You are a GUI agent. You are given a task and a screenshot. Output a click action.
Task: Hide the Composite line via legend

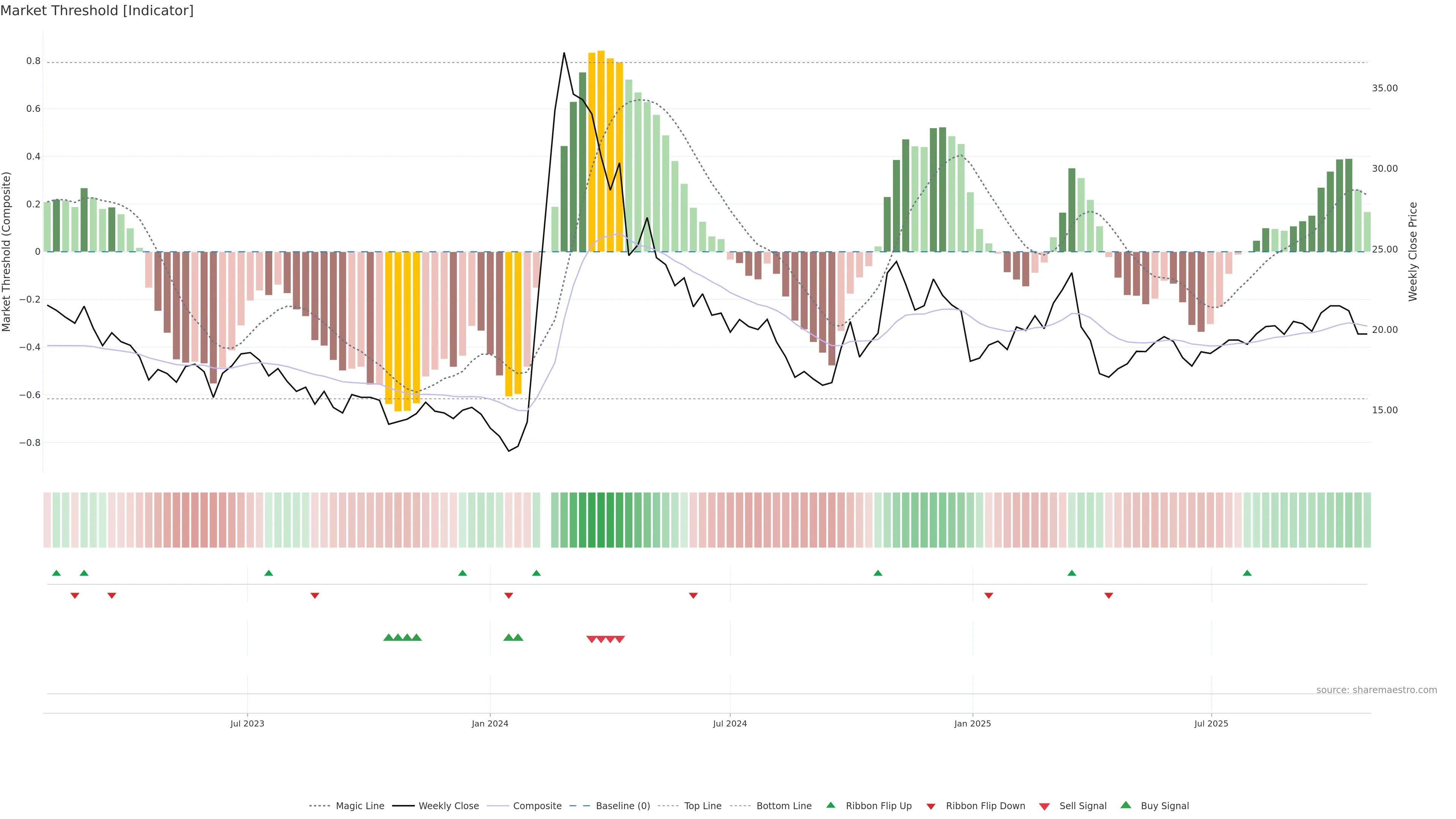click(x=537, y=806)
